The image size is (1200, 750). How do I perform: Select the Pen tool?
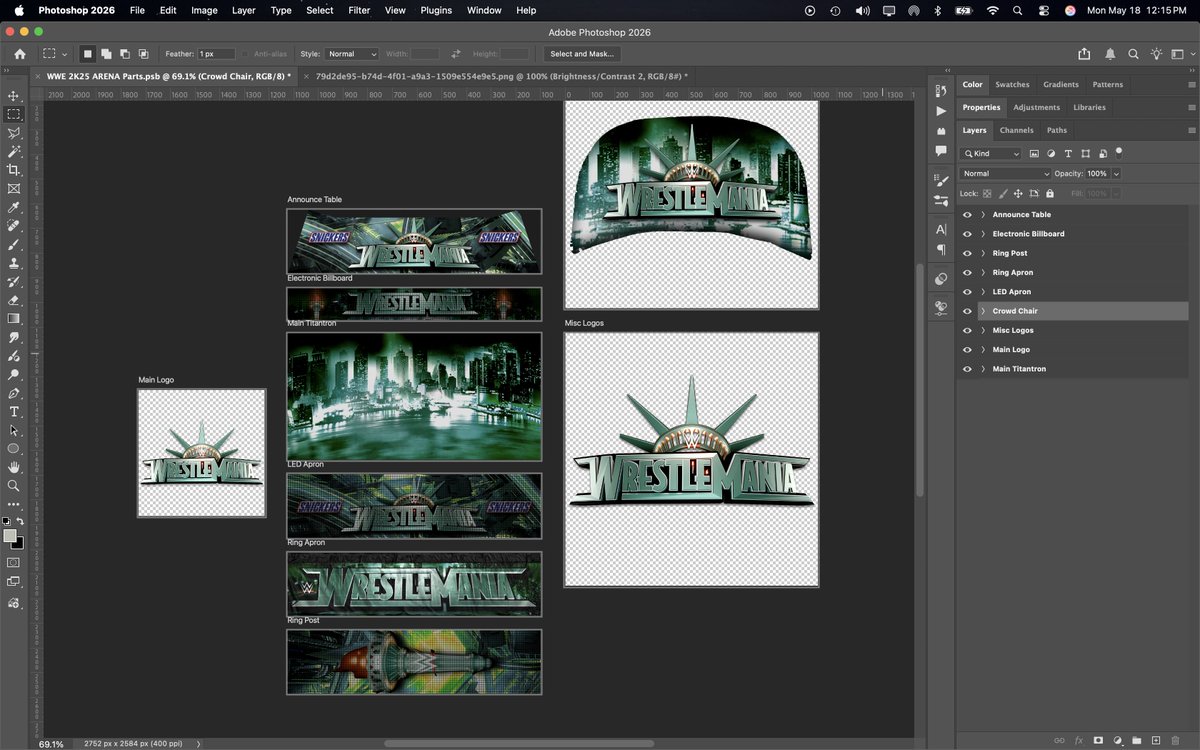[14, 393]
